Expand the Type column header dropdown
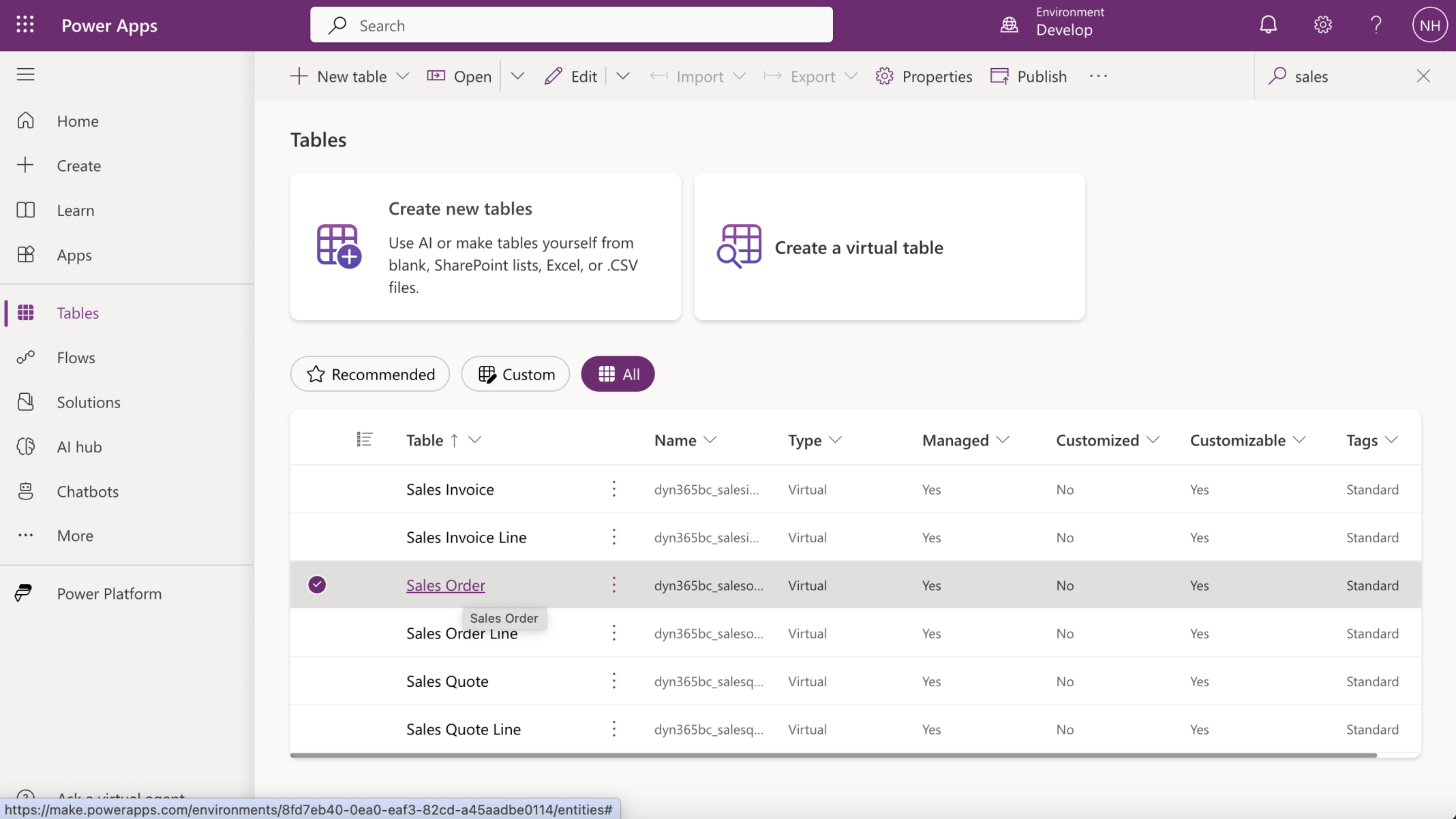Screen dimensions: 1456x819 pyautogui.click(x=835, y=440)
